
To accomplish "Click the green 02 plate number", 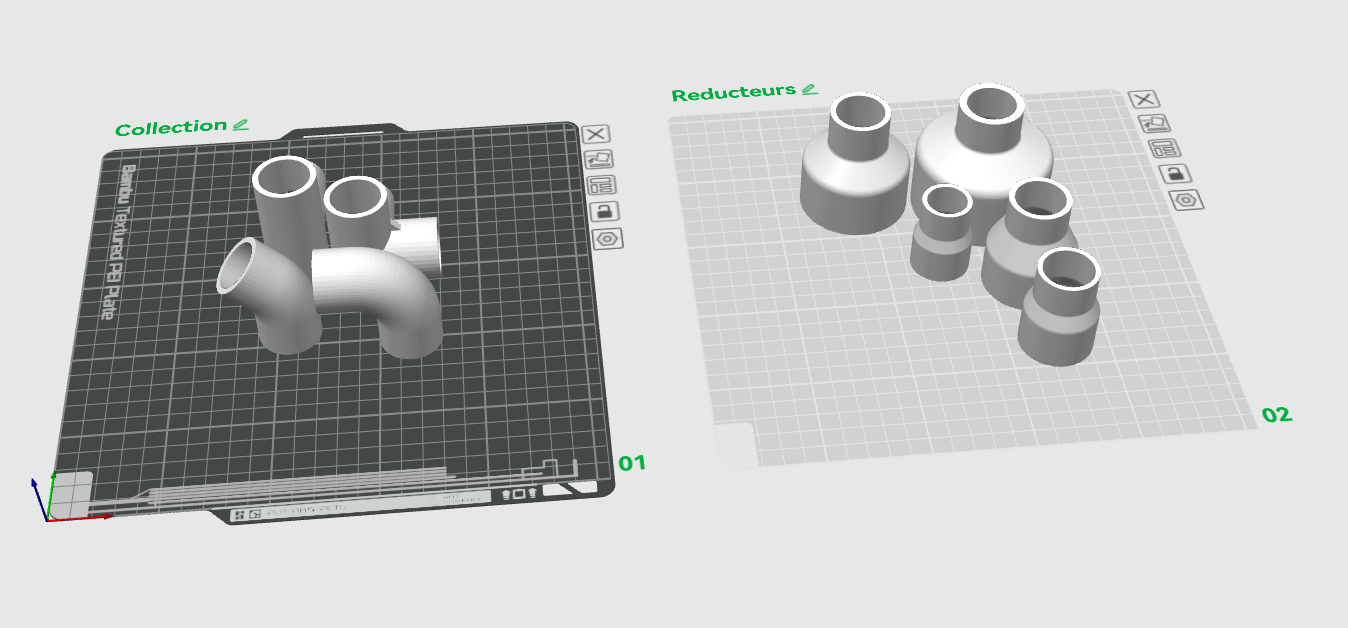I will pyautogui.click(x=1276, y=414).
